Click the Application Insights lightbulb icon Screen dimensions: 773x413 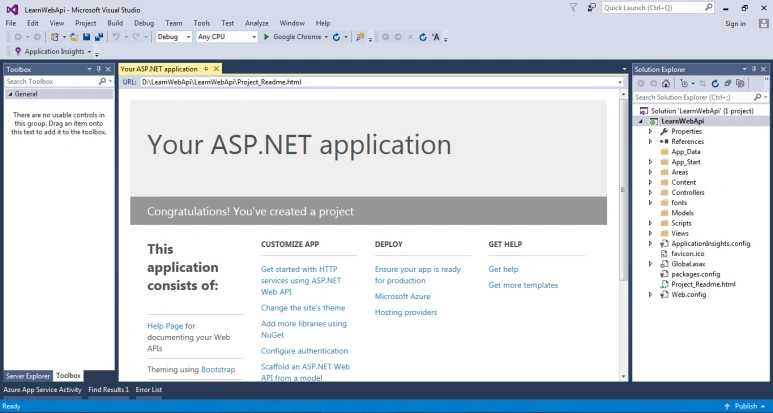pos(18,51)
